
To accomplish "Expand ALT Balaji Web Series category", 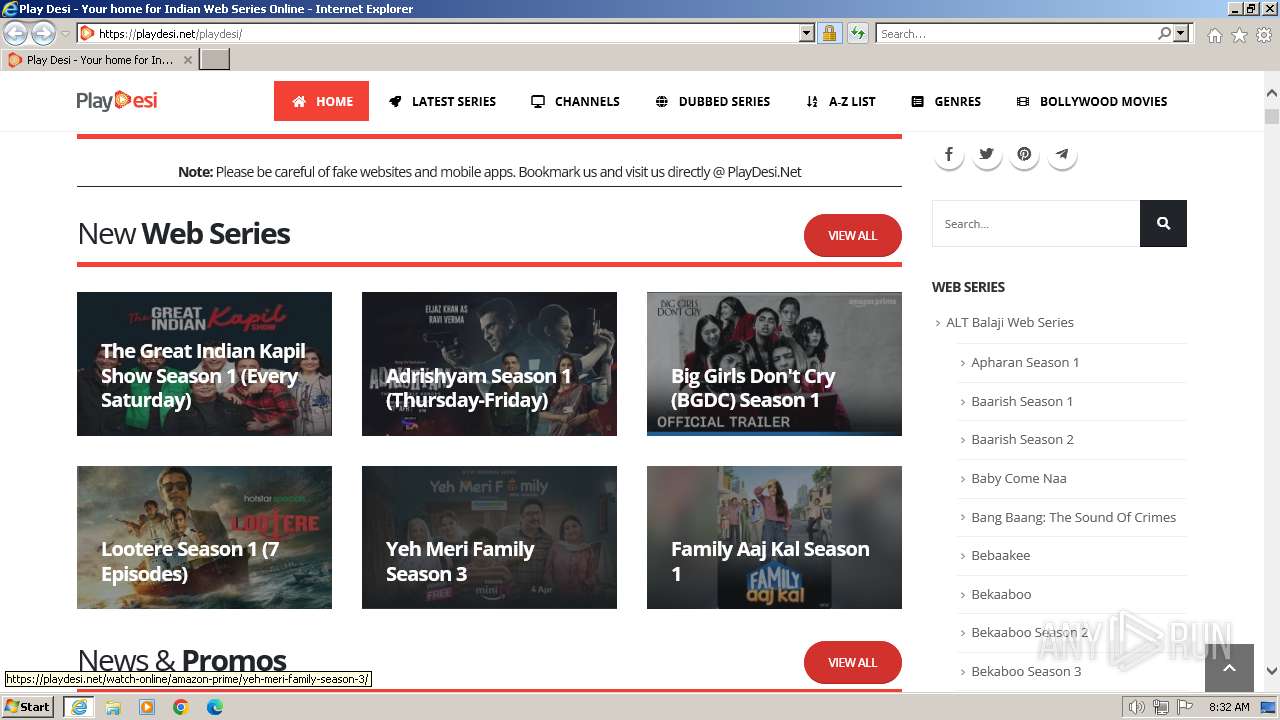I will coord(1010,322).
